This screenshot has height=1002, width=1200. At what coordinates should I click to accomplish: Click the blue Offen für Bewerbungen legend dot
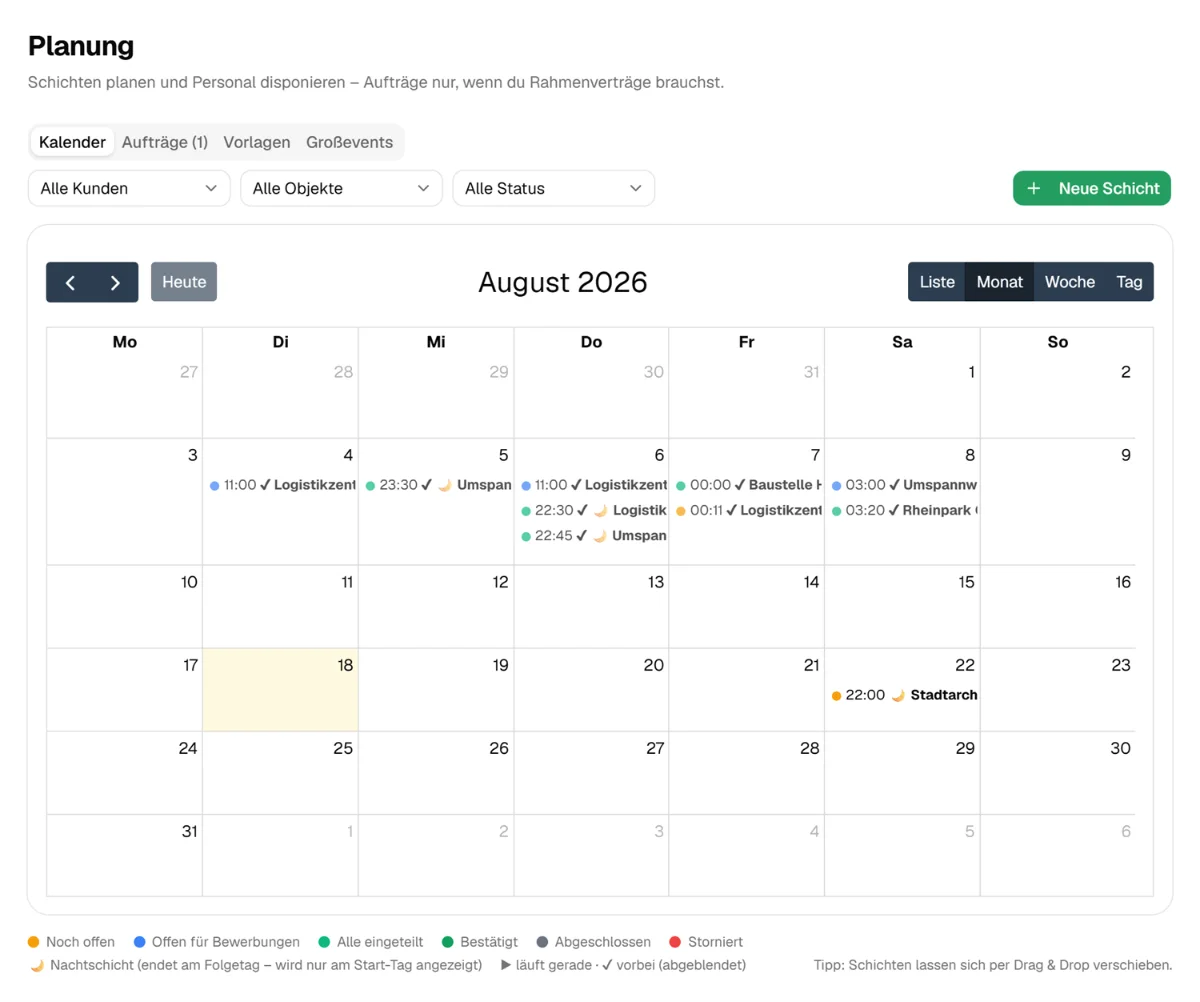(x=139, y=942)
